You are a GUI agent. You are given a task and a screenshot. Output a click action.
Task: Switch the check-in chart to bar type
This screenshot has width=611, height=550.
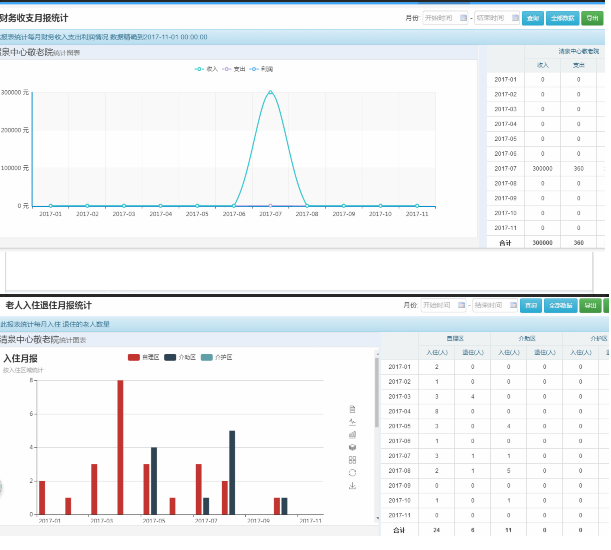click(x=352, y=435)
